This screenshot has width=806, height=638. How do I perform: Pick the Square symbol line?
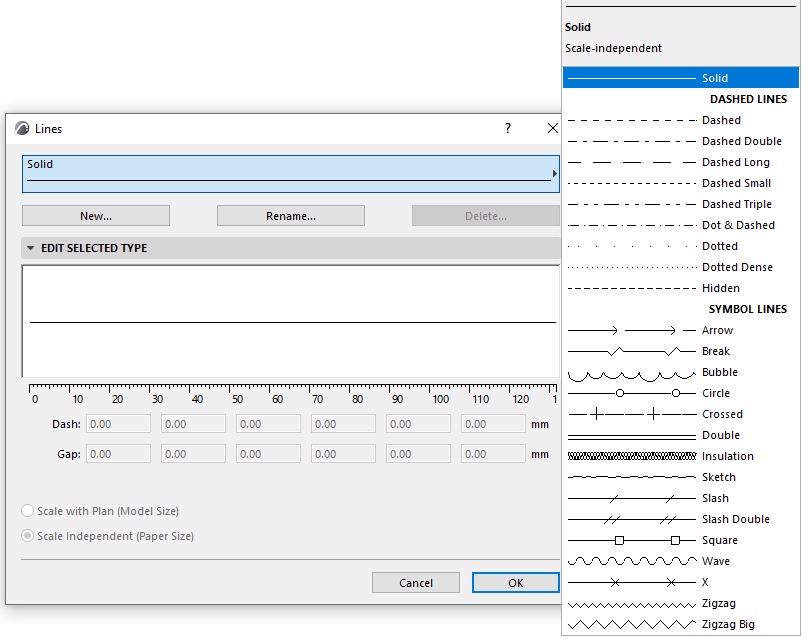[x=681, y=540]
